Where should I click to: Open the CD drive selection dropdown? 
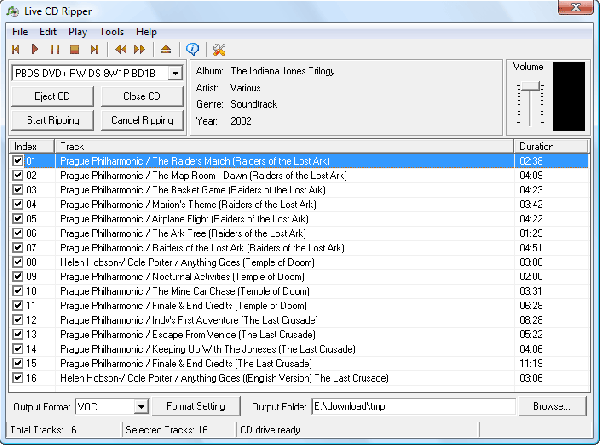pyautogui.click(x=175, y=73)
